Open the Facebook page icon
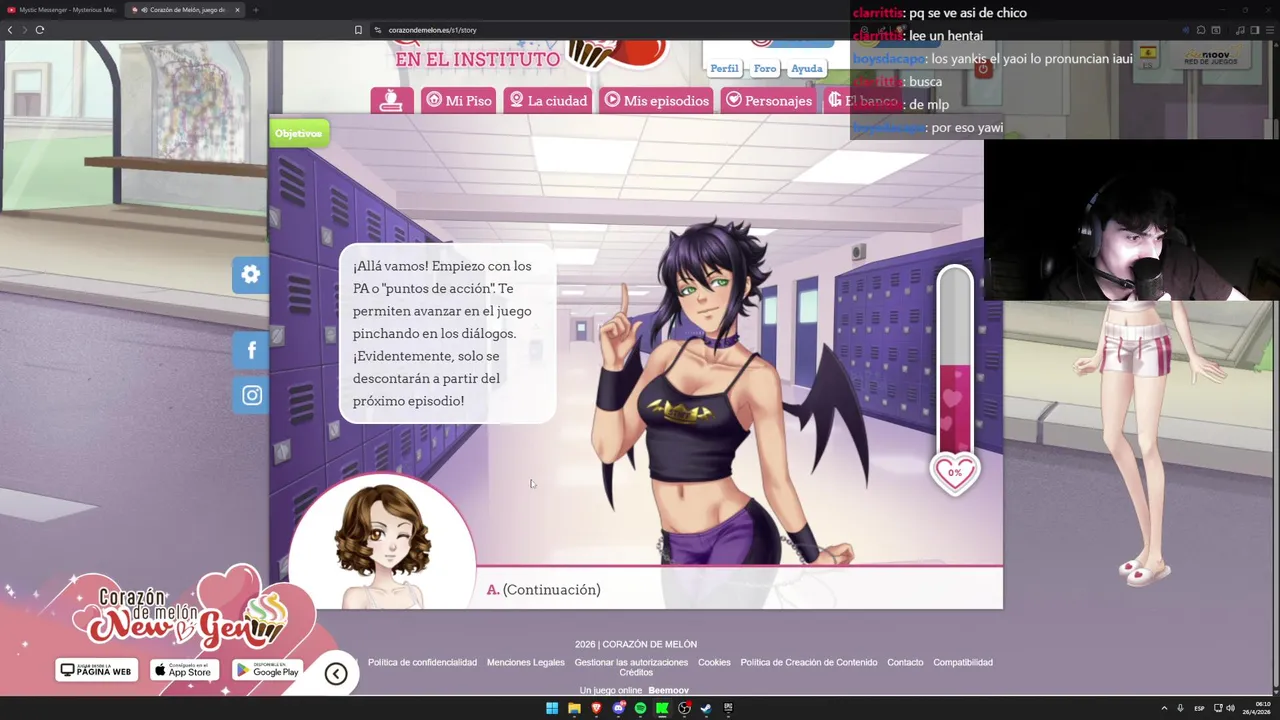The width and height of the screenshot is (1280, 720). pos(251,350)
